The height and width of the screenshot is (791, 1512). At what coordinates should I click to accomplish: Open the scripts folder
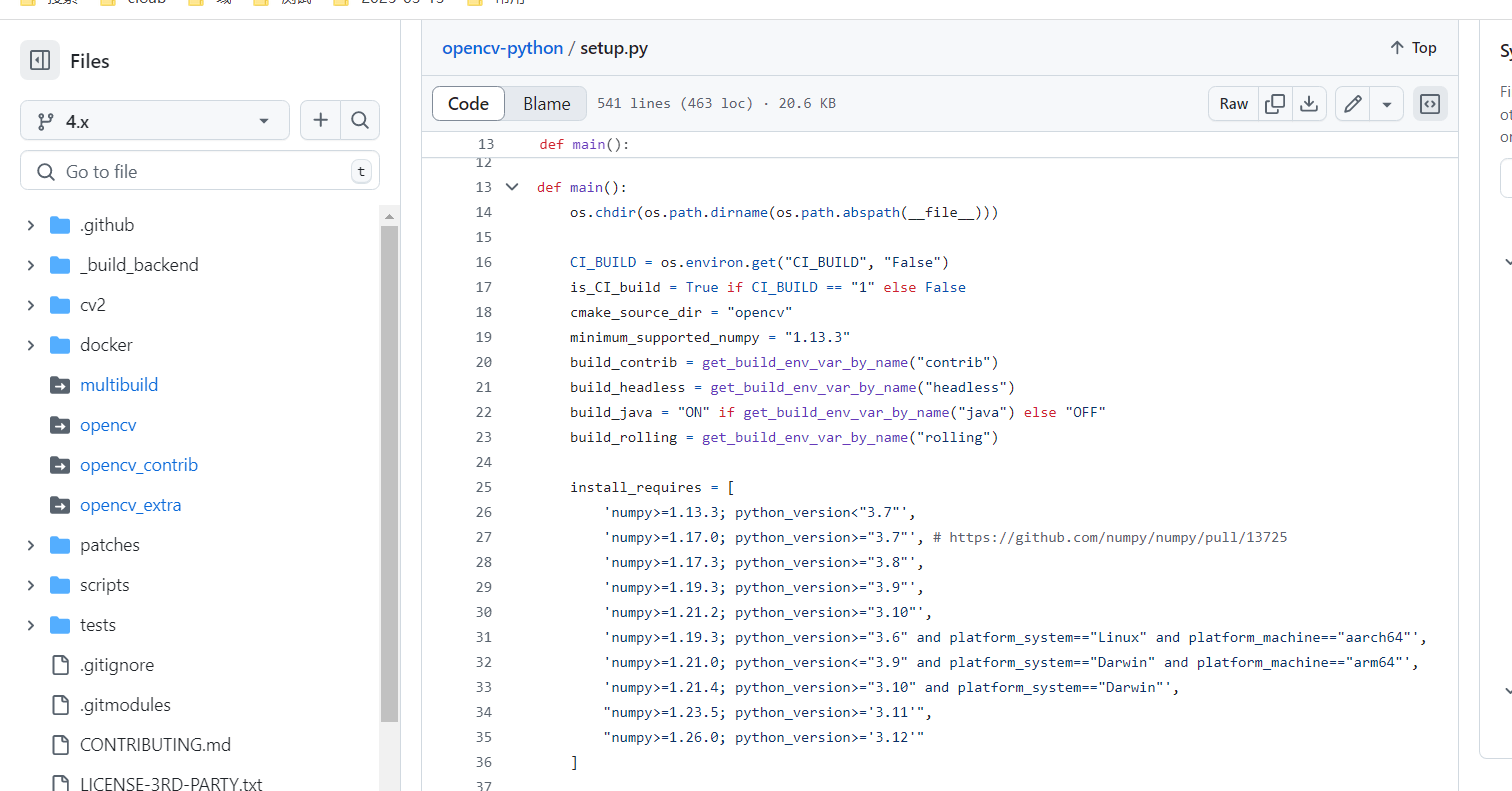105,585
